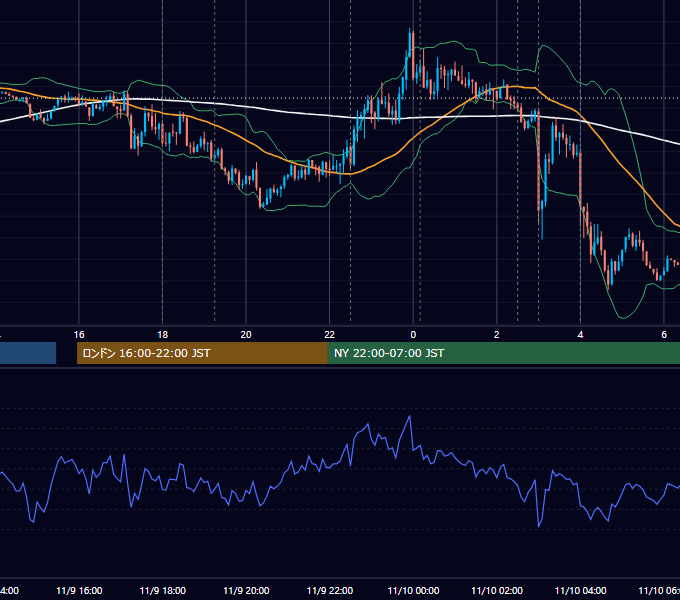Click the 11/9 22:00 date label

330,590
